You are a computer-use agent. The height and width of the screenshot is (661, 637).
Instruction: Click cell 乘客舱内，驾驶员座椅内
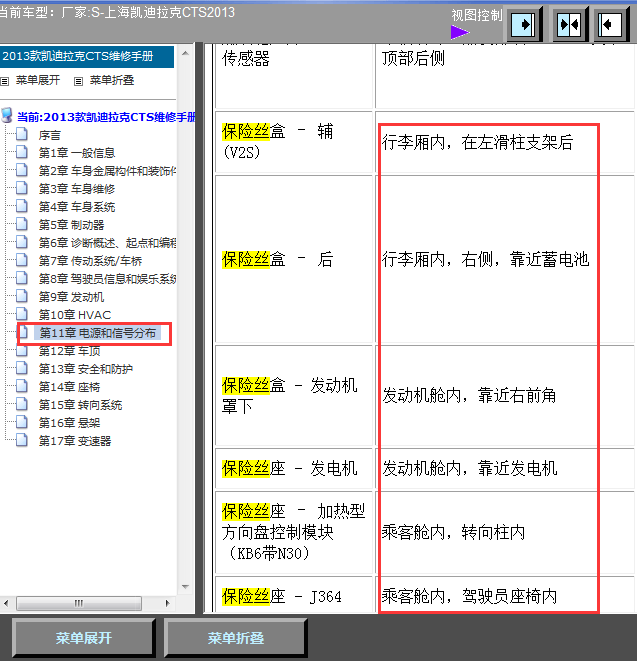[505, 595]
